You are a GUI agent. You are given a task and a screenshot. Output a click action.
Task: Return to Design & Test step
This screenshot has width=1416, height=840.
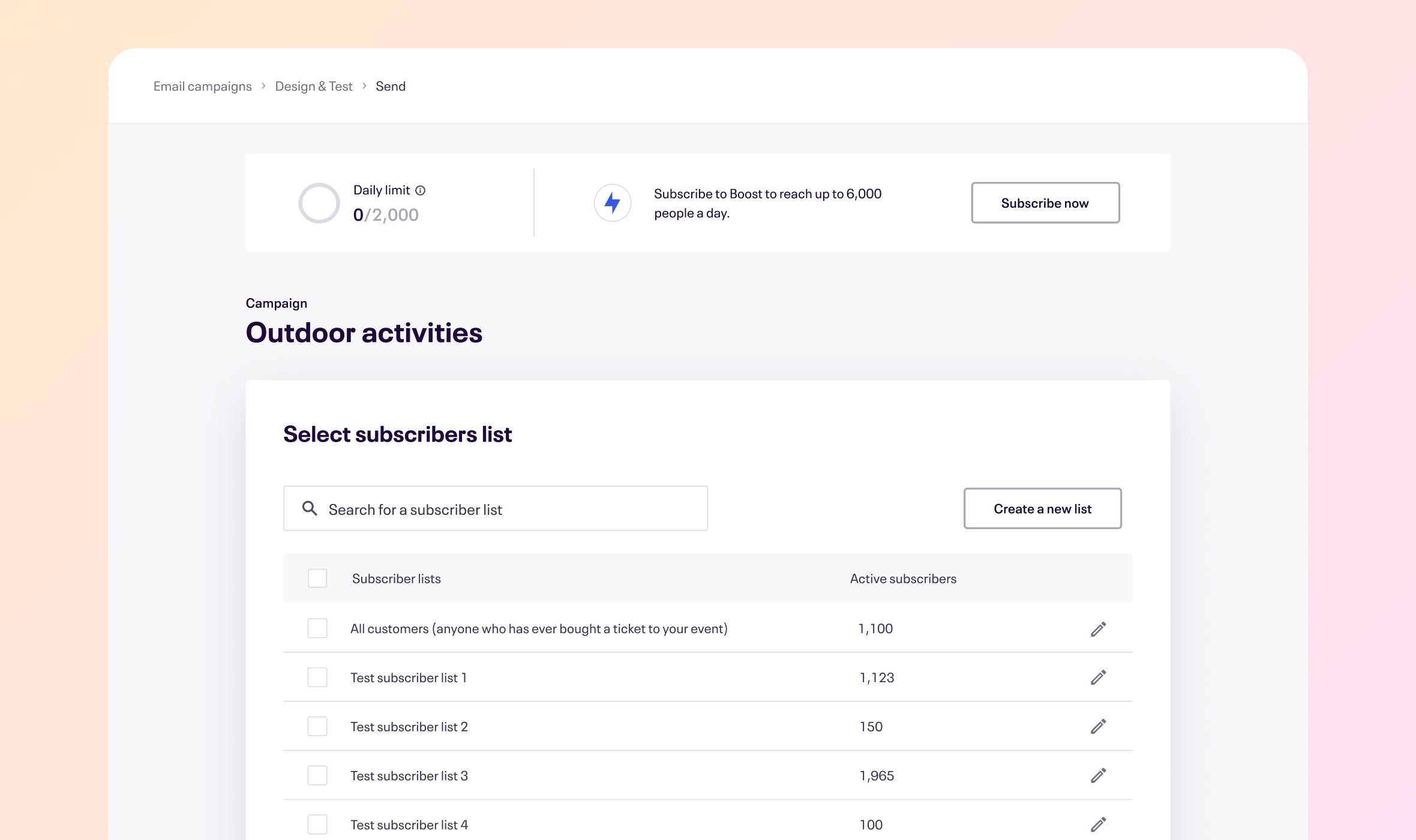pyautogui.click(x=313, y=86)
